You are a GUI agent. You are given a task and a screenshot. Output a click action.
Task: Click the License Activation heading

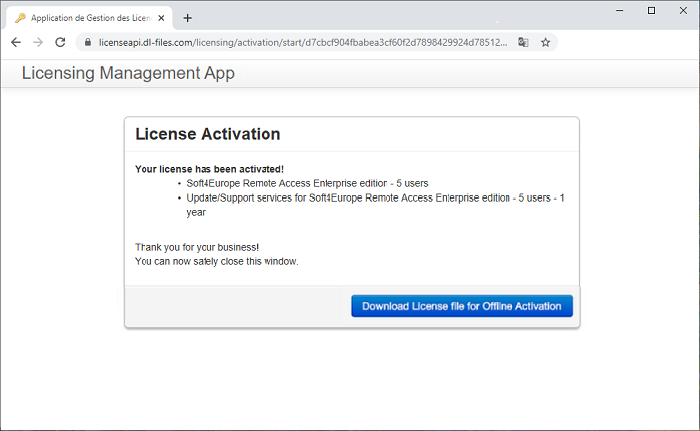pyautogui.click(x=208, y=134)
